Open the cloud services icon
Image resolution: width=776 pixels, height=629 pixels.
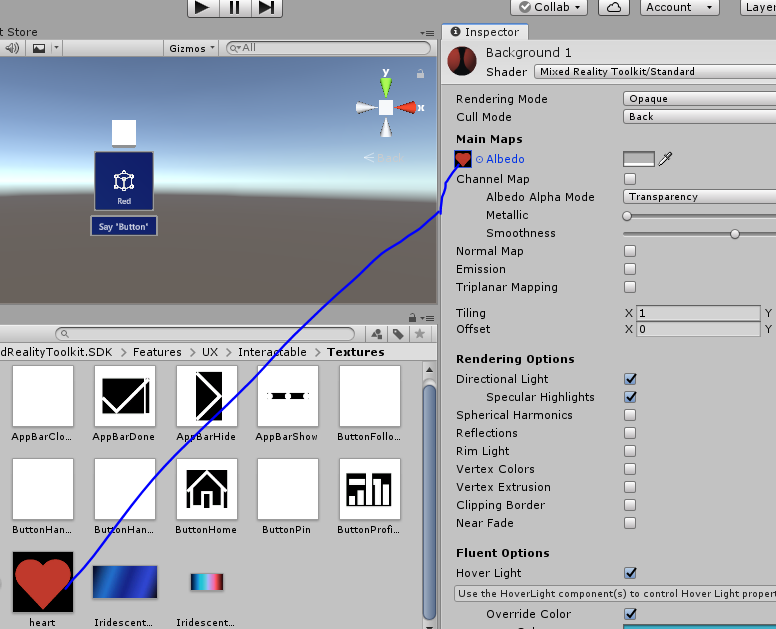click(614, 8)
